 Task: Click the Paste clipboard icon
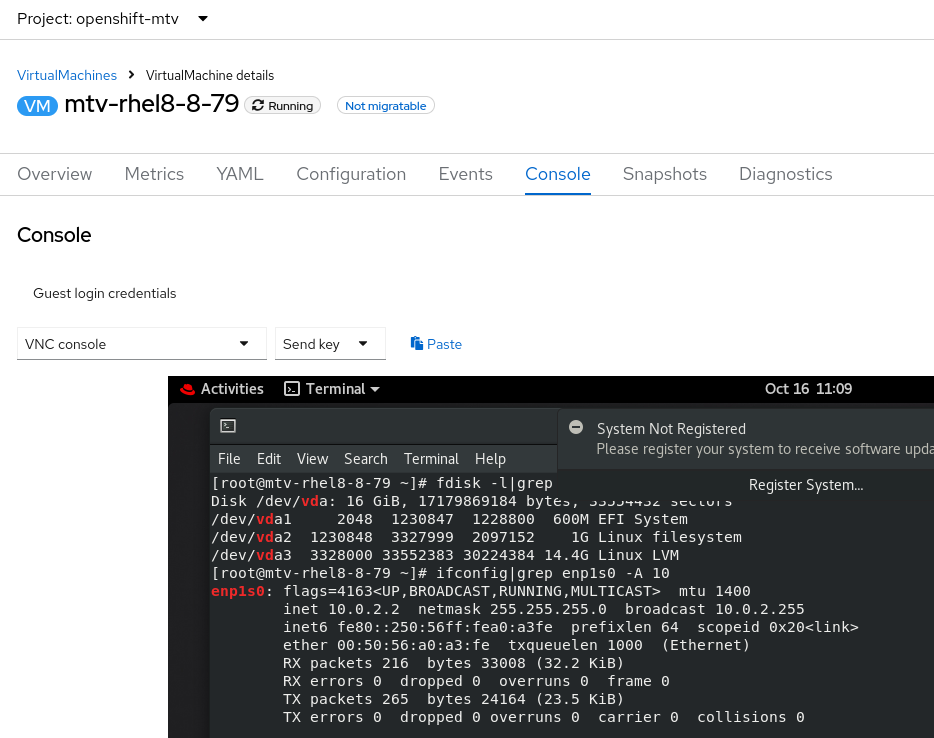tap(416, 343)
